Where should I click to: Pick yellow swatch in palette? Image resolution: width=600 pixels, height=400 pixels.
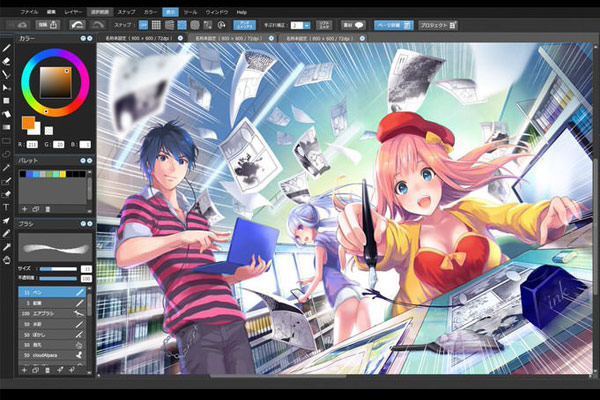tap(62, 174)
